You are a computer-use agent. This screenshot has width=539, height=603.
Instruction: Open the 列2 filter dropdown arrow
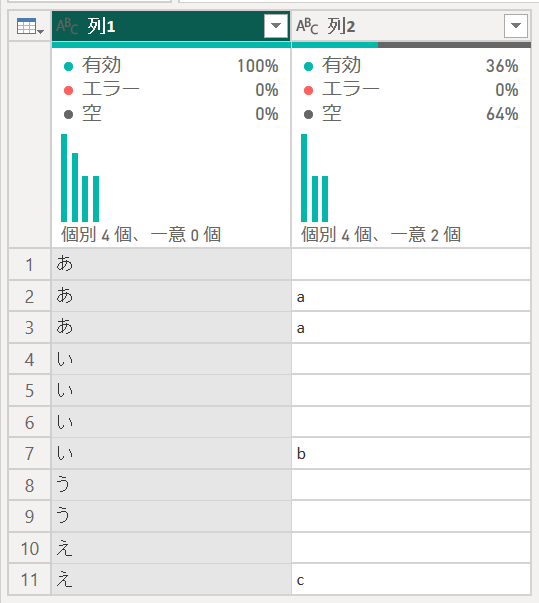point(516,26)
